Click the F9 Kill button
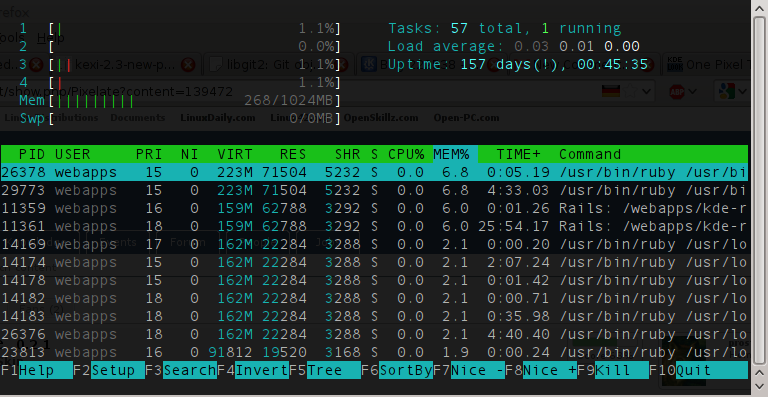 (613, 370)
